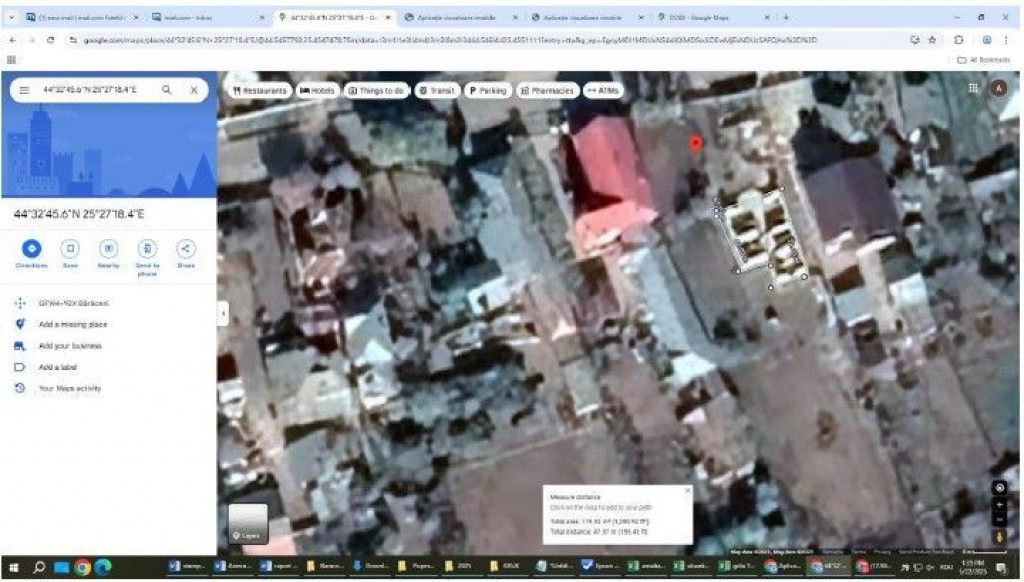Toggle the Layers map view thumbnail
The image size is (1024, 582).
pyautogui.click(x=248, y=524)
